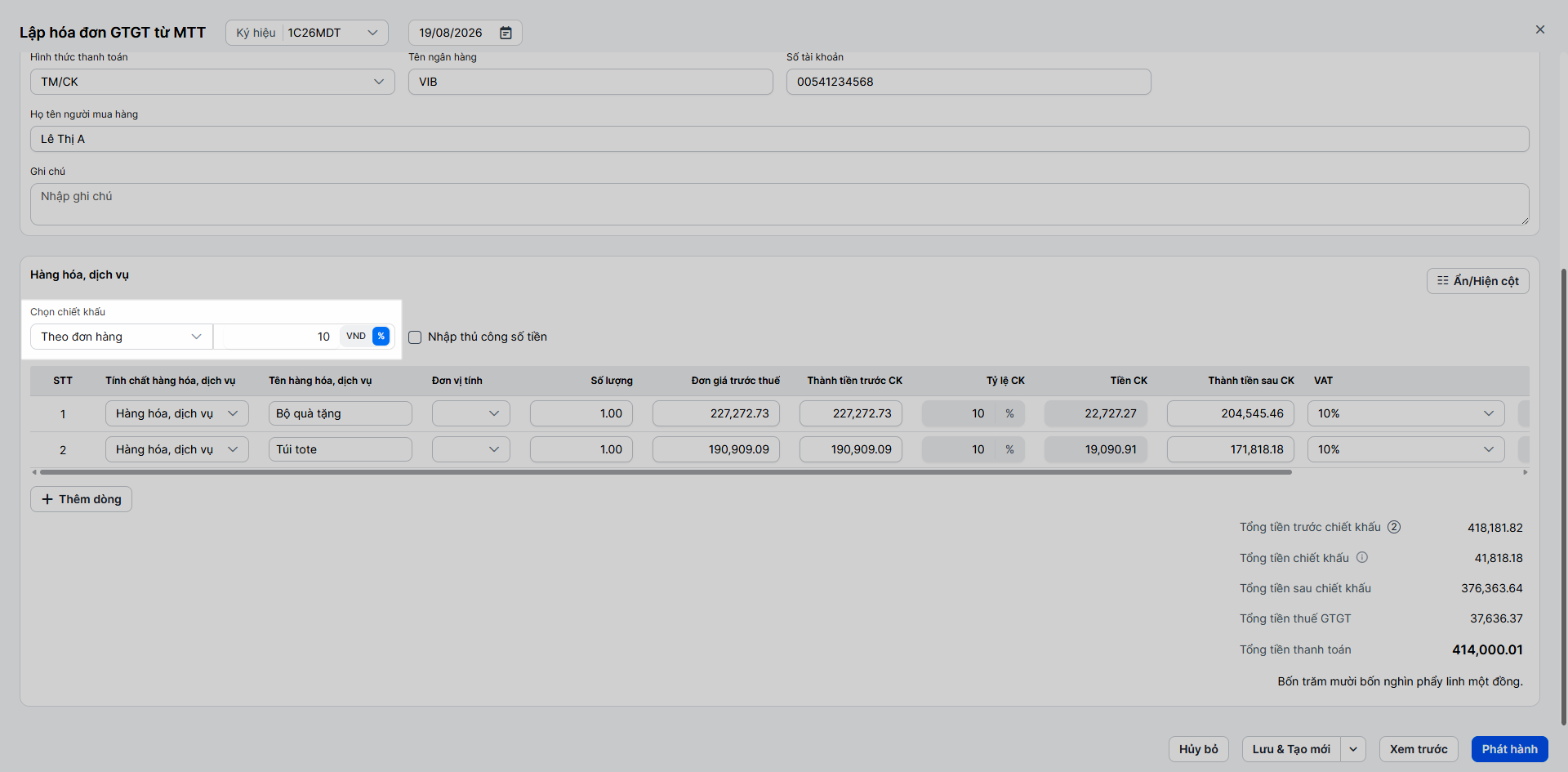This screenshot has width=1568, height=772.
Task: Open Đơn vị tính dropdown for Bộ quà tặng
Action: click(471, 413)
